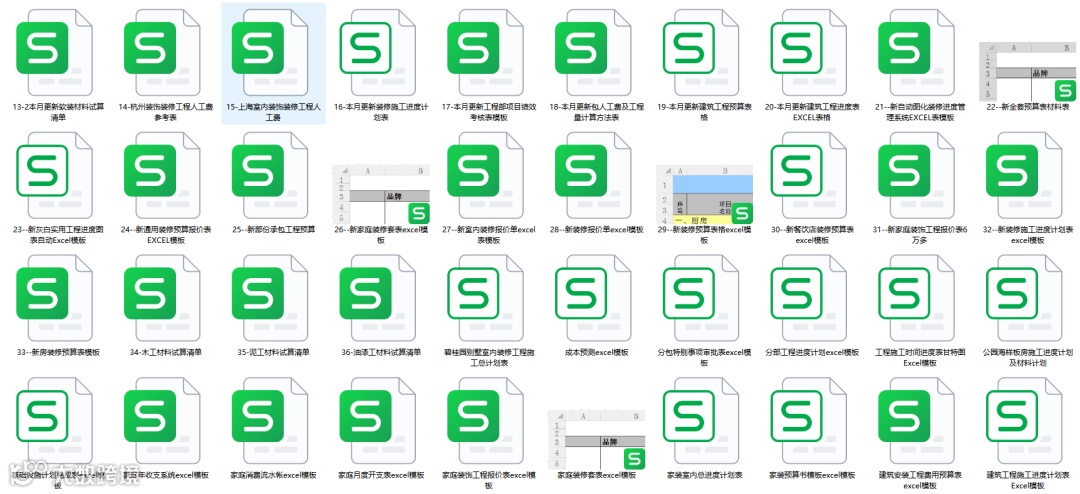Click the file name 公园海样板房施工进度计划及材料计划
Screen dimensions: 1080x494
1027,357
